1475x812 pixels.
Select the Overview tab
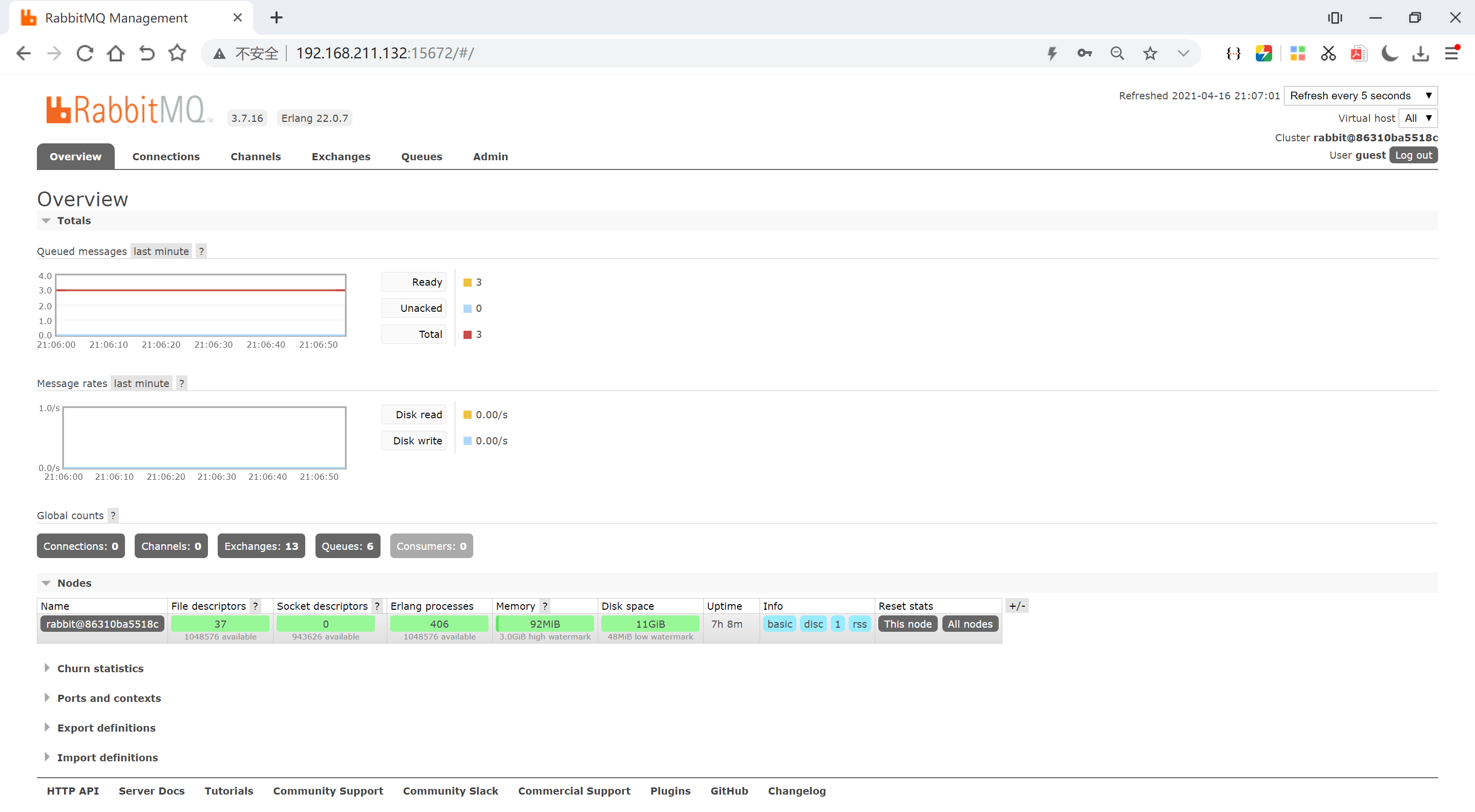[76, 156]
